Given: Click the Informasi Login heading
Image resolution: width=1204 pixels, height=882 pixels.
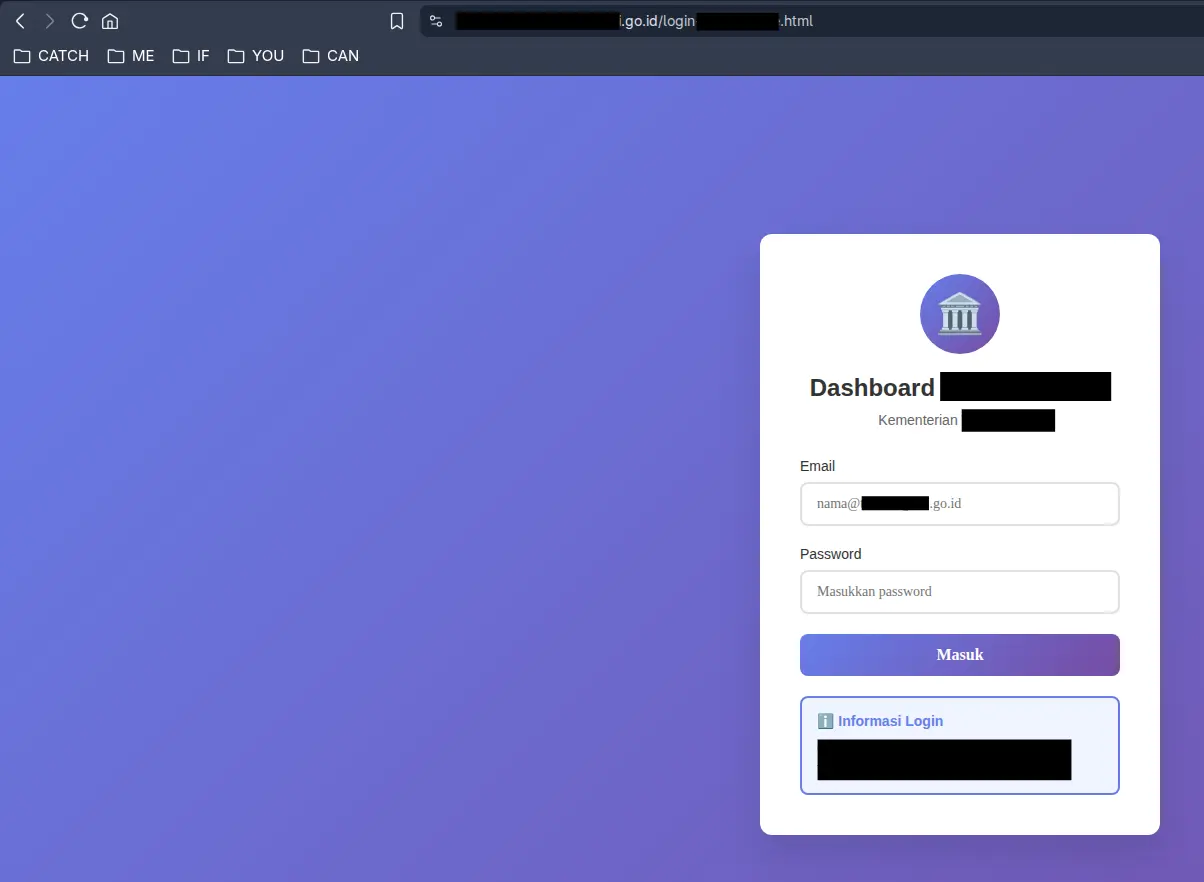Looking at the screenshot, I should (890, 721).
